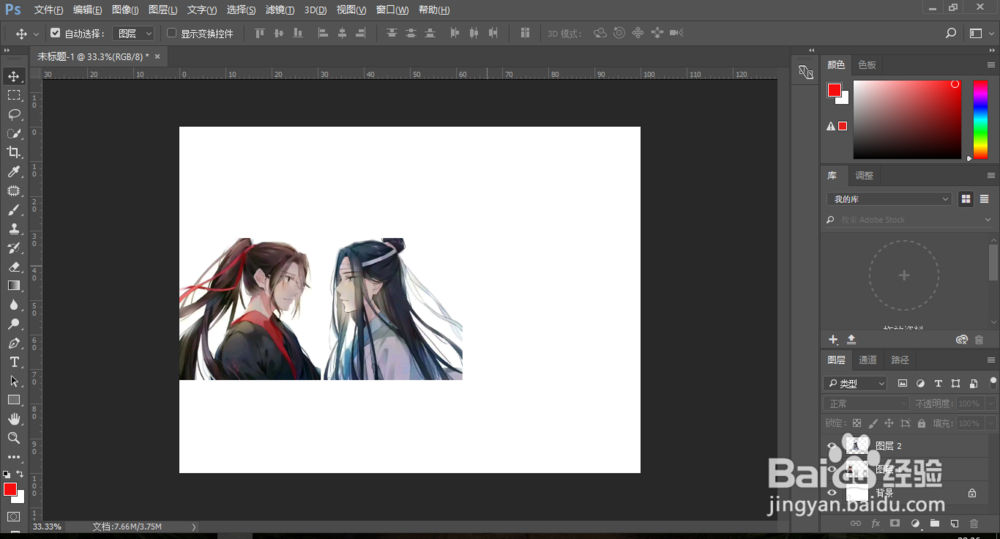The image size is (1000, 539).
Task: Open the 不透明度 opacity dropdown arrow
Action: 990,404
